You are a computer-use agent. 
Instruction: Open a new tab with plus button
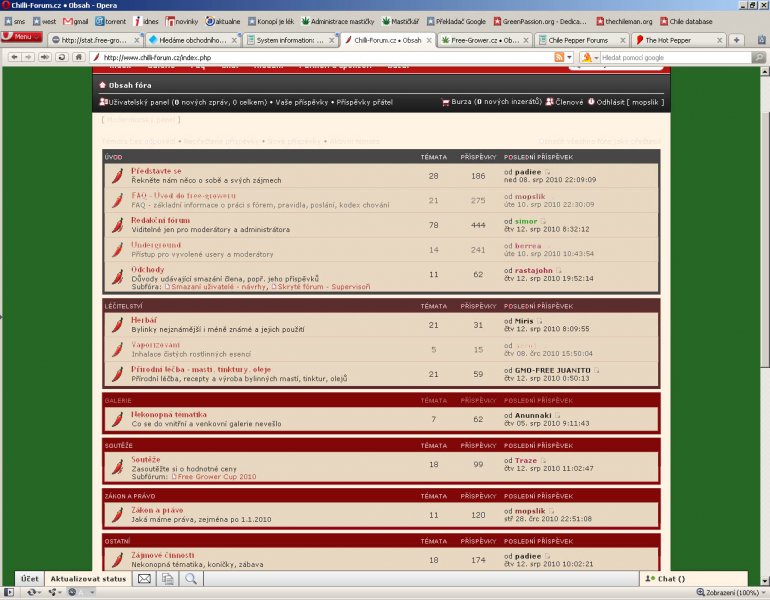(737, 40)
